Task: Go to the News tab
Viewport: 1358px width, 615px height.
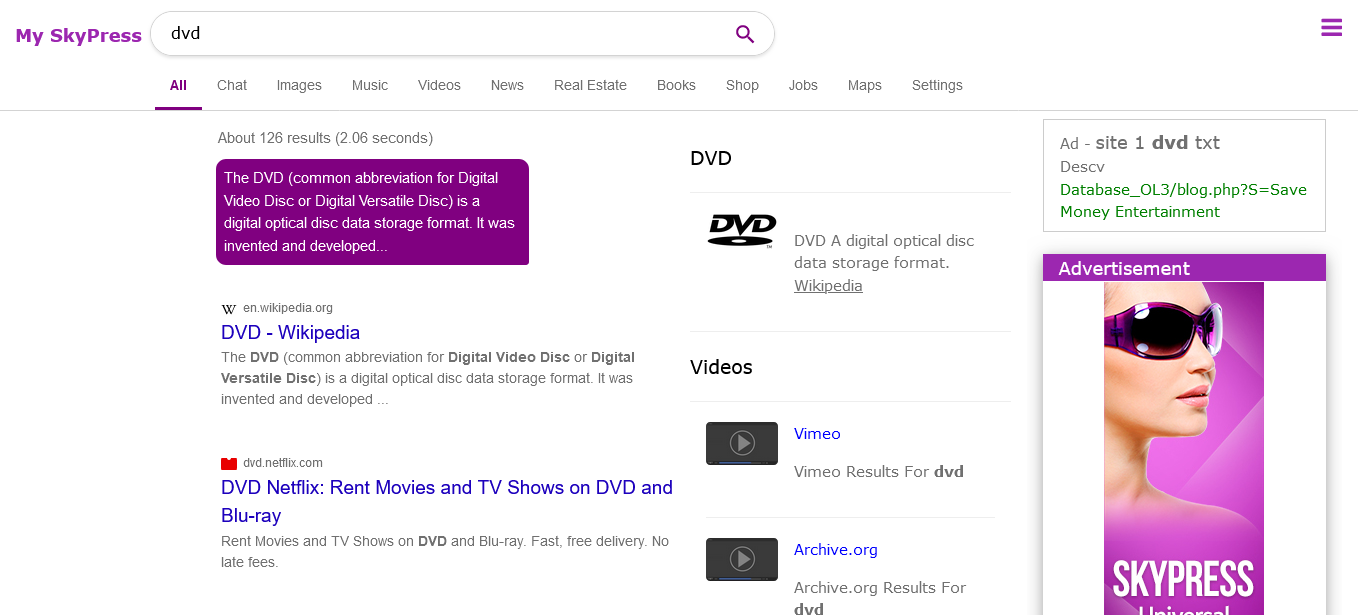Action: pos(507,85)
